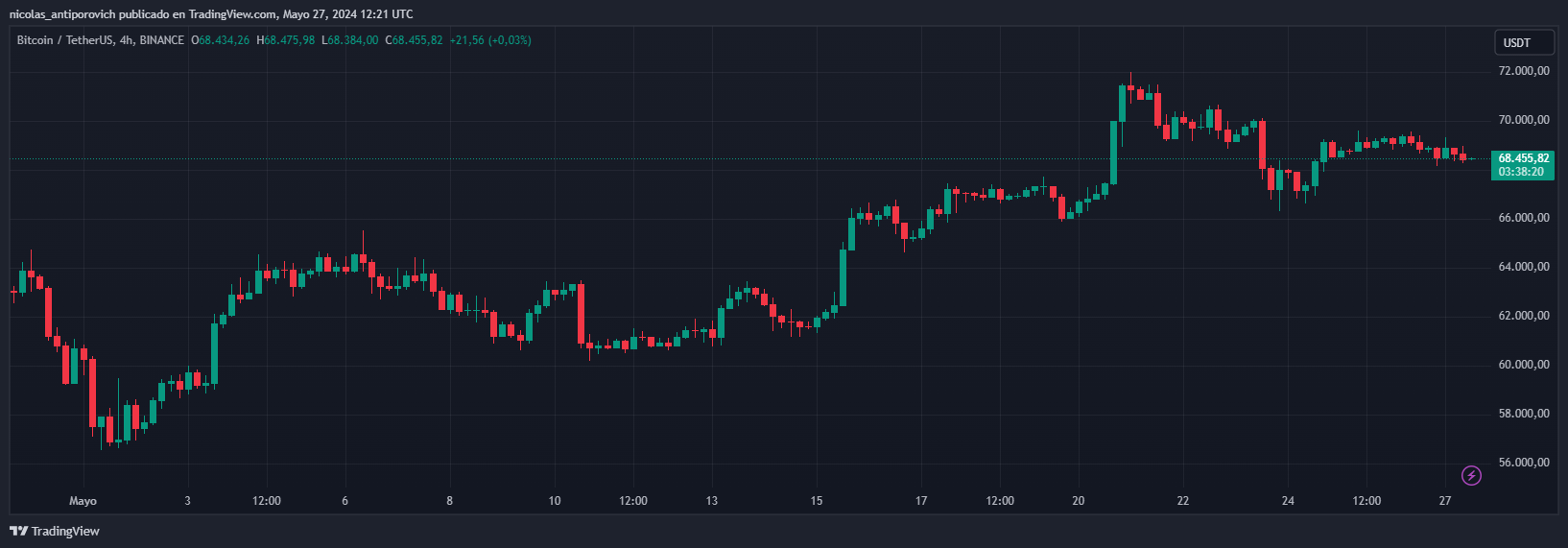This screenshot has height=548, width=1568.
Task: Click the day 13 time axis label
Action: tap(712, 501)
